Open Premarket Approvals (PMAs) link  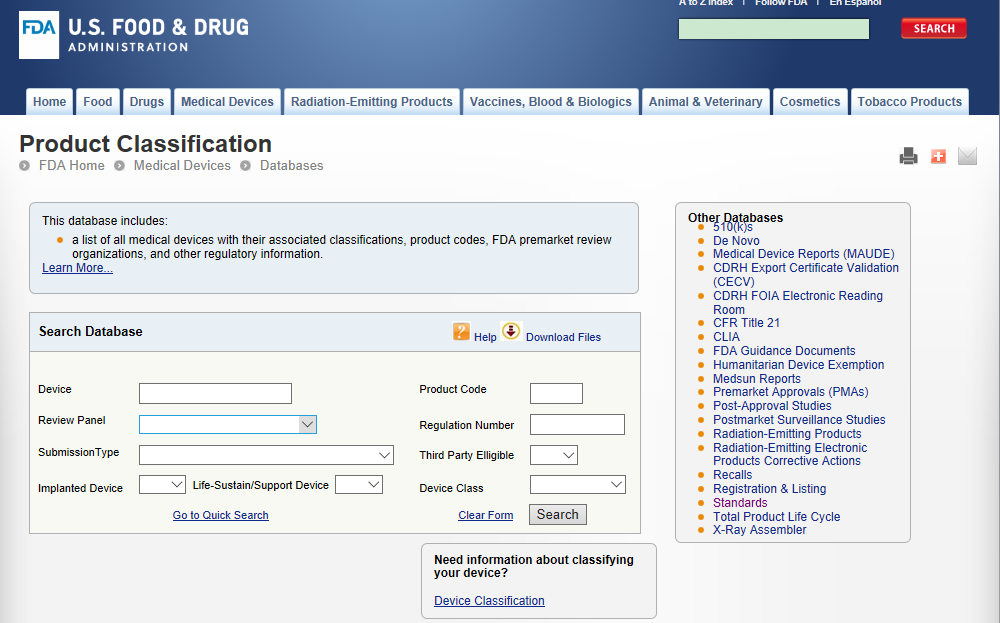(791, 392)
